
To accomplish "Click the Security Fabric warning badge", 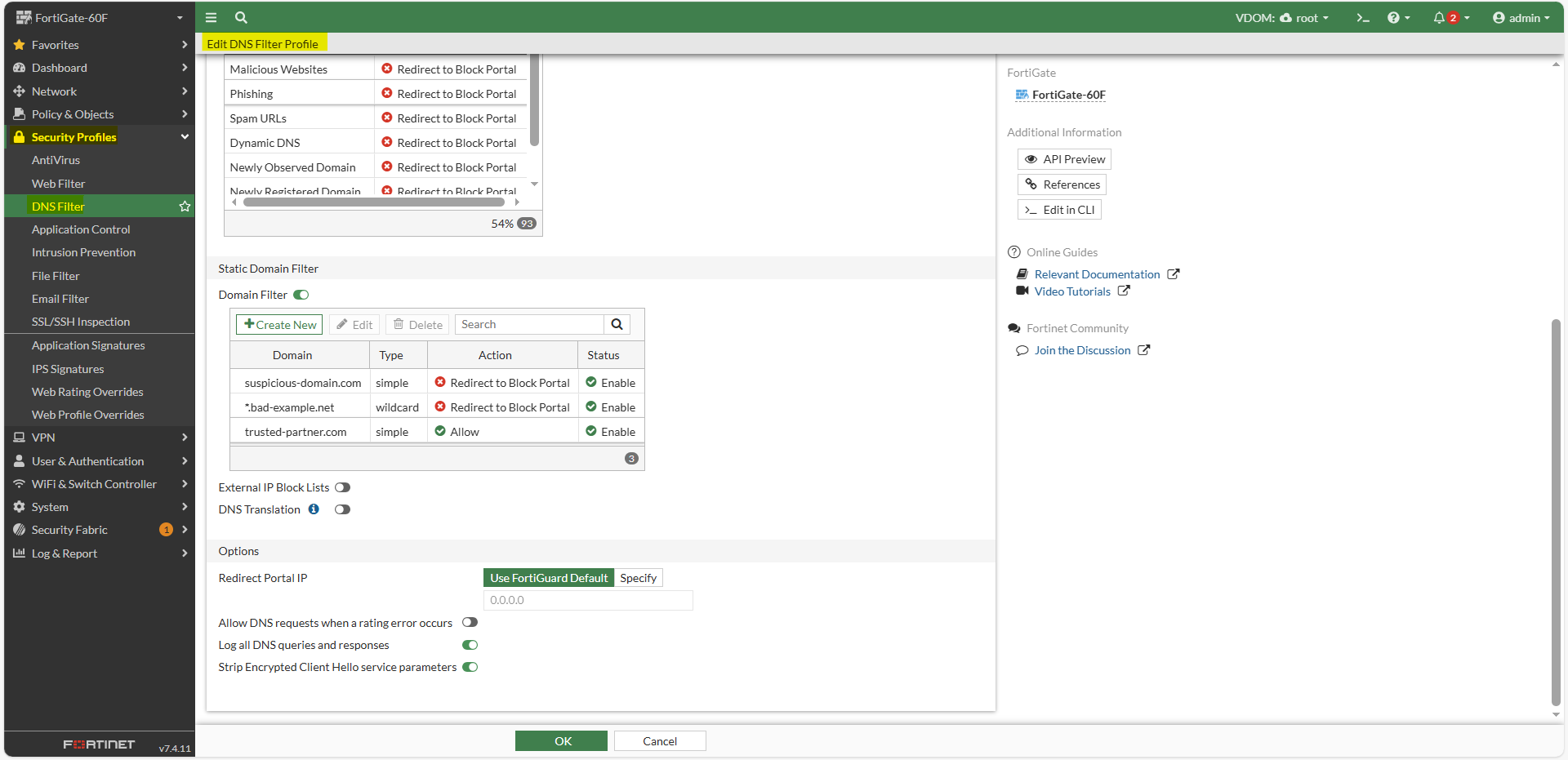I will [x=166, y=530].
